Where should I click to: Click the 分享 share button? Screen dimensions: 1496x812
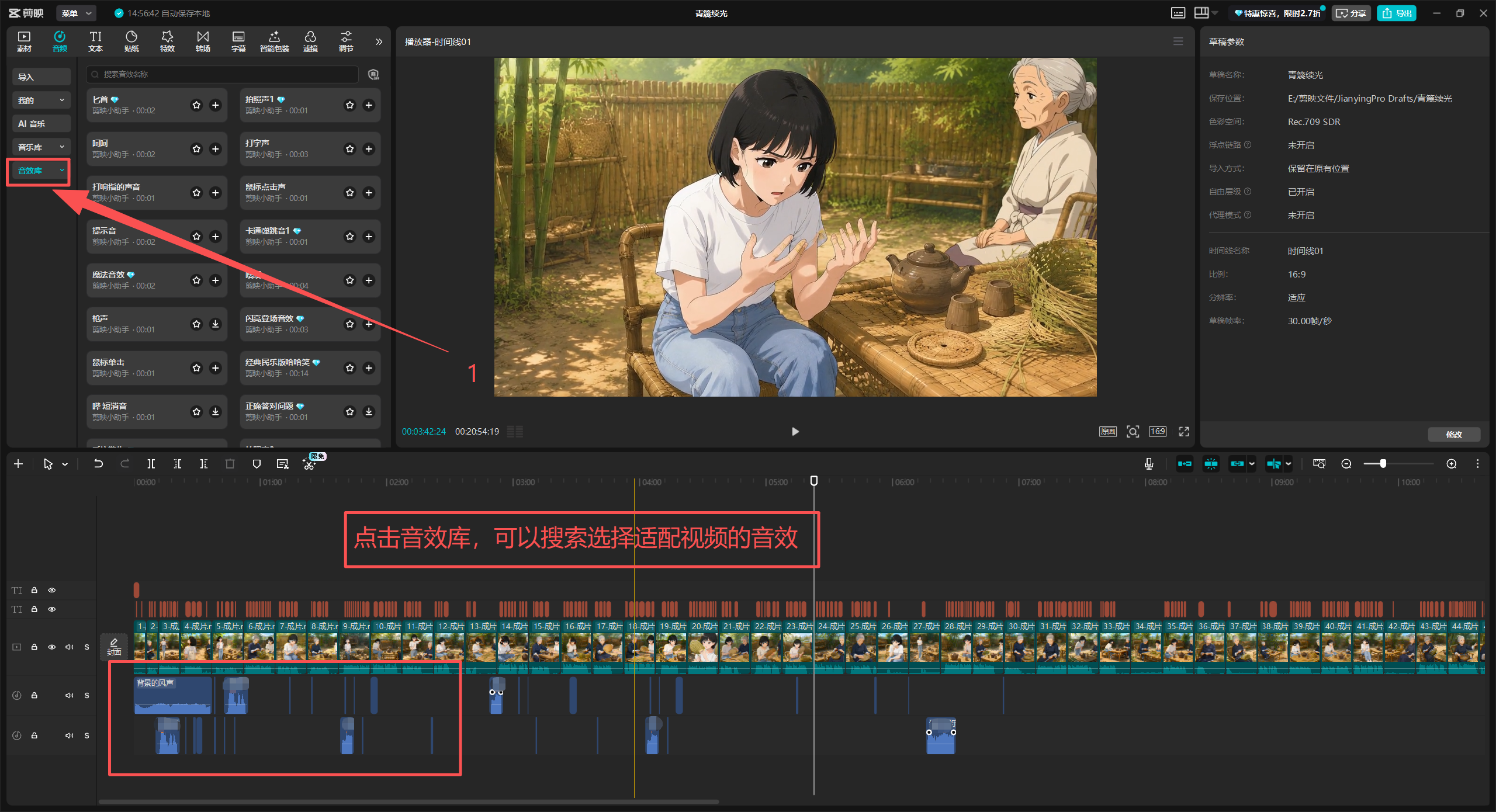[x=1351, y=13]
